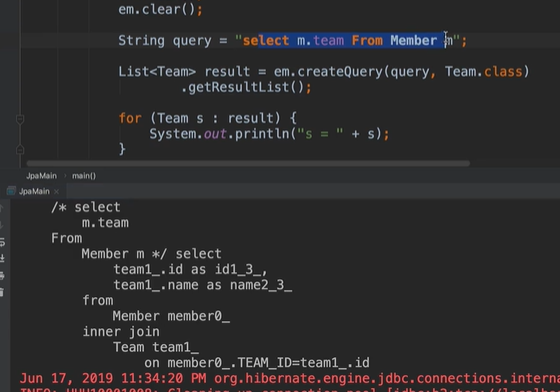Click JpaMain in the breadcrumb bar

41,176
